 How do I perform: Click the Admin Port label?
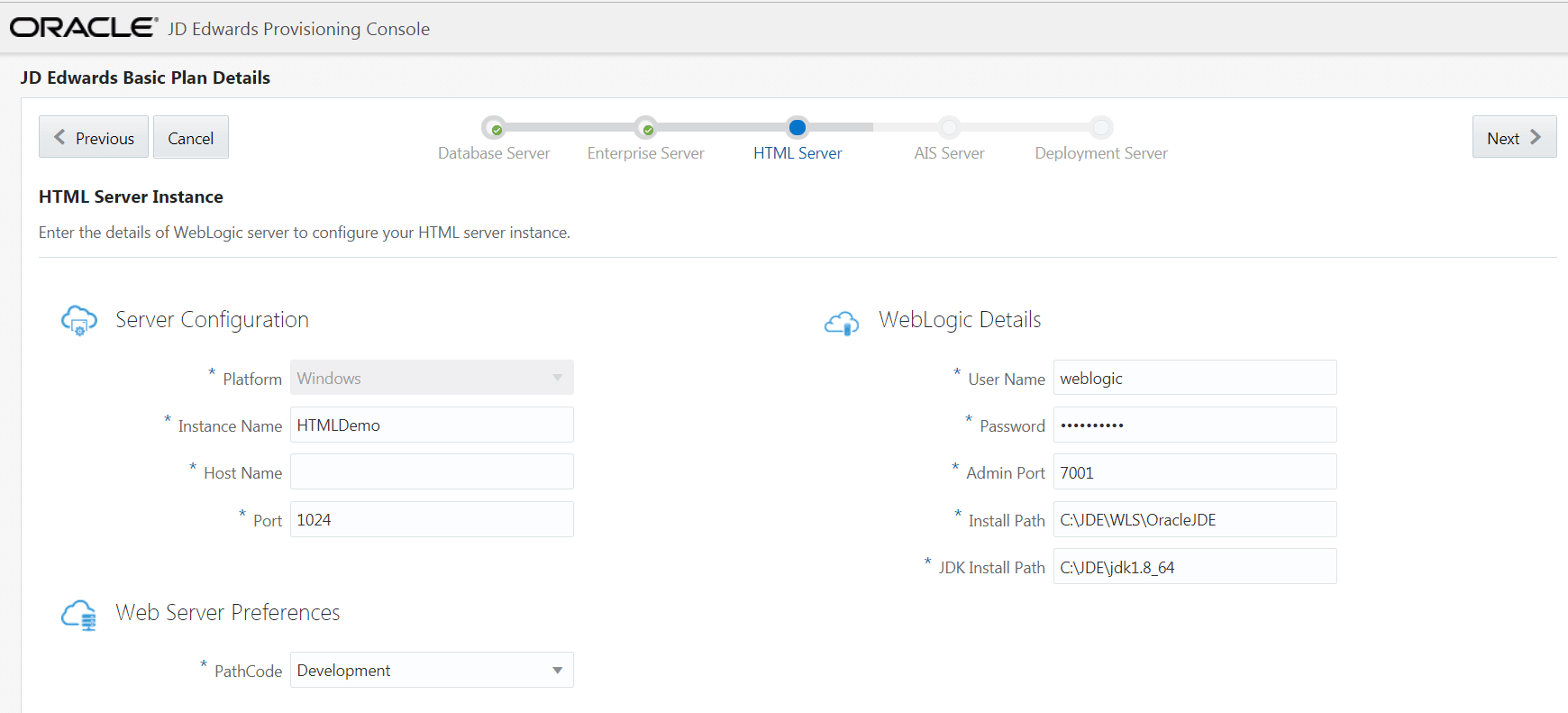[1006, 473]
